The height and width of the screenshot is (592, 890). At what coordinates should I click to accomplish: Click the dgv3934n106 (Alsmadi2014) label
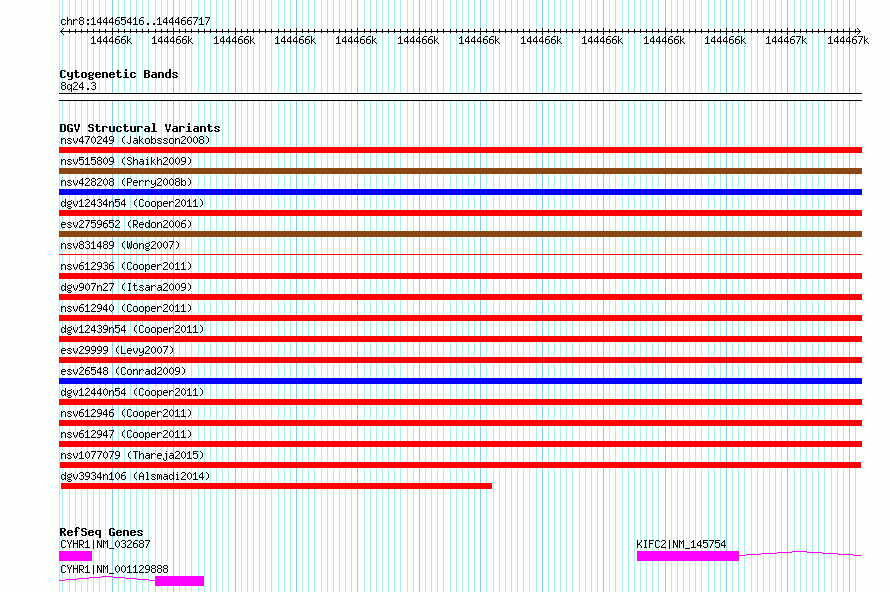[135, 476]
